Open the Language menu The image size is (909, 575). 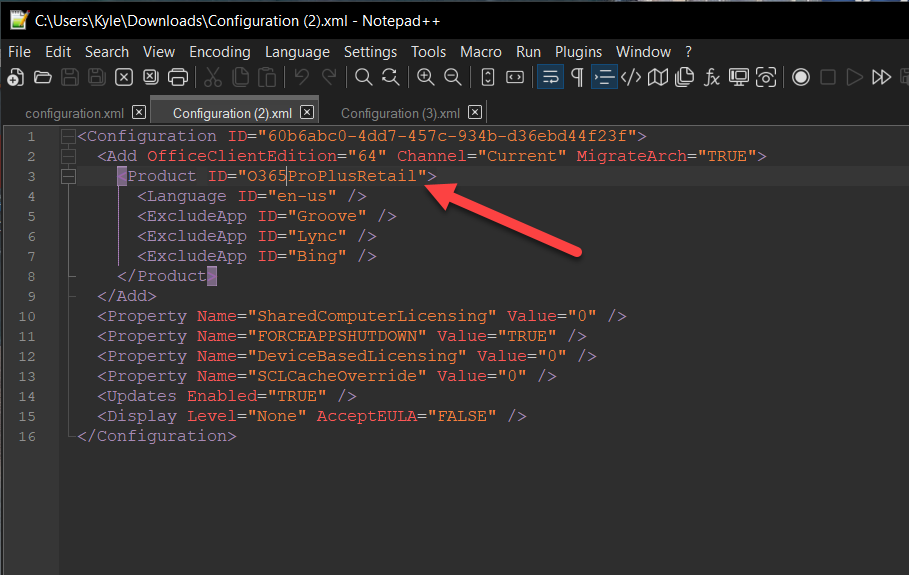click(x=297, y=52)
